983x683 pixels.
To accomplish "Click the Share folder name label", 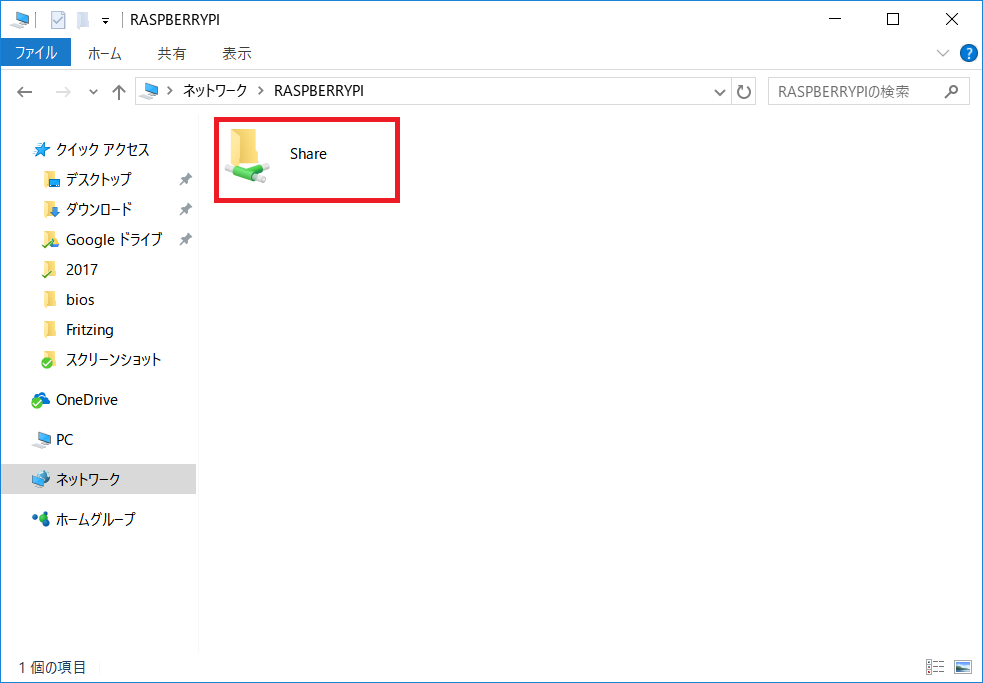I will [x=308, y=154].
